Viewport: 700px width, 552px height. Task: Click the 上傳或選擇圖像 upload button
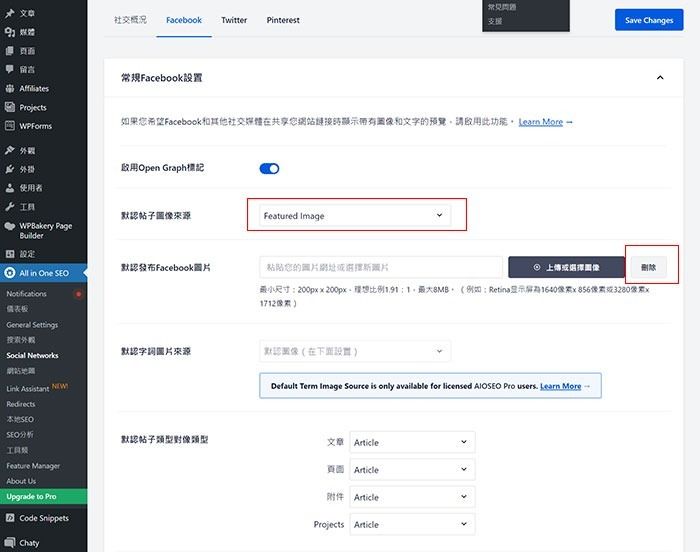pyautogui.click(x=567, y=268)
